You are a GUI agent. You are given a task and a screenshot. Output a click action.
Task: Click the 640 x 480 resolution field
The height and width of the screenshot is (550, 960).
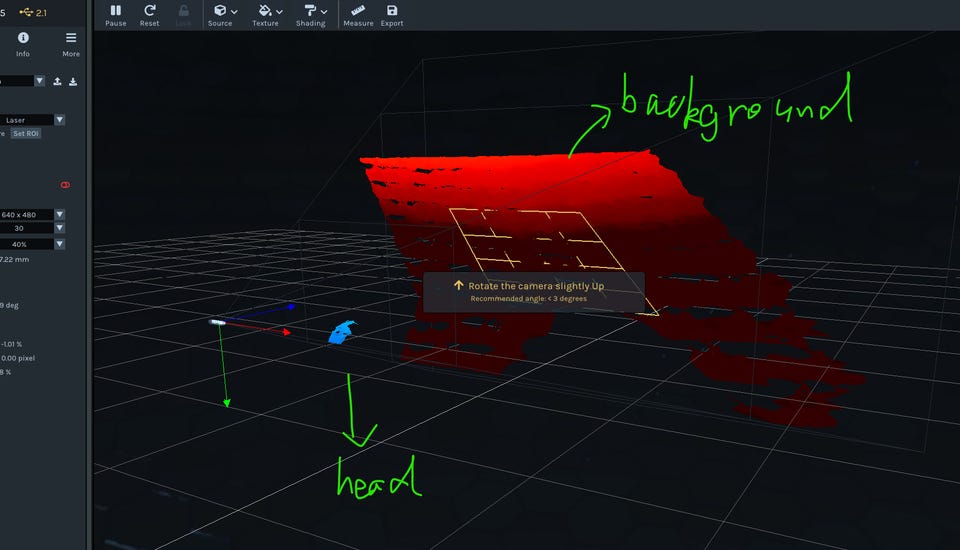tap(26, 214)
